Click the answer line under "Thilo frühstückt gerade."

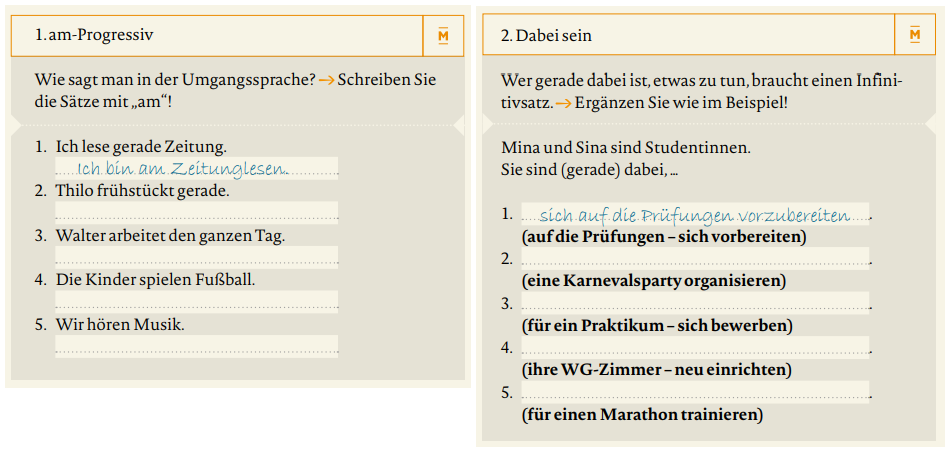(x=196, y=212)
